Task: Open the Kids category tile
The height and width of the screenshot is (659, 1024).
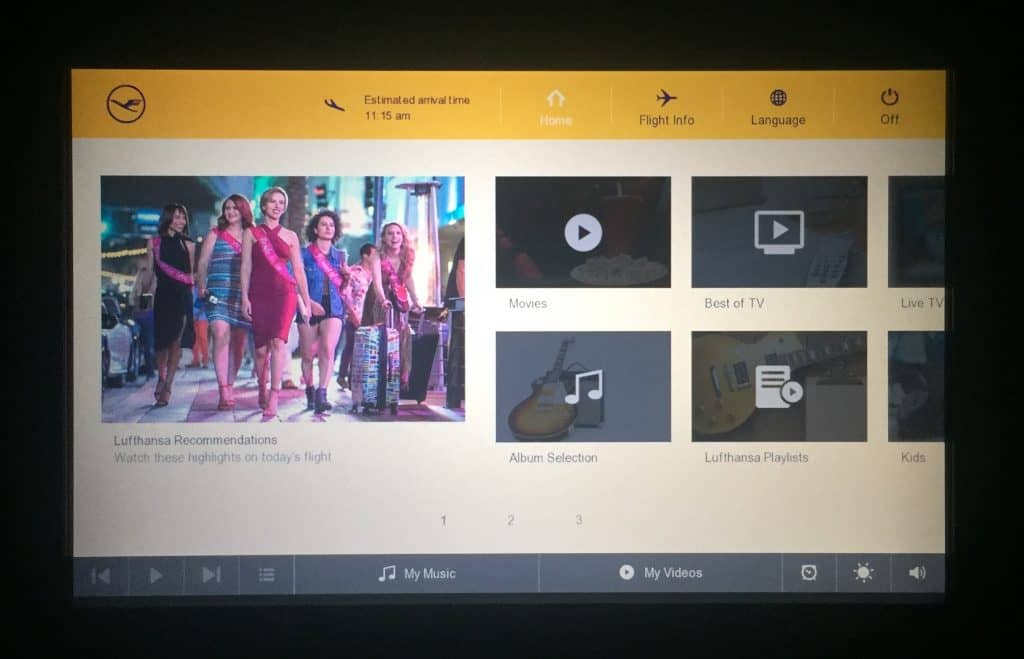Action: (916, 386)
